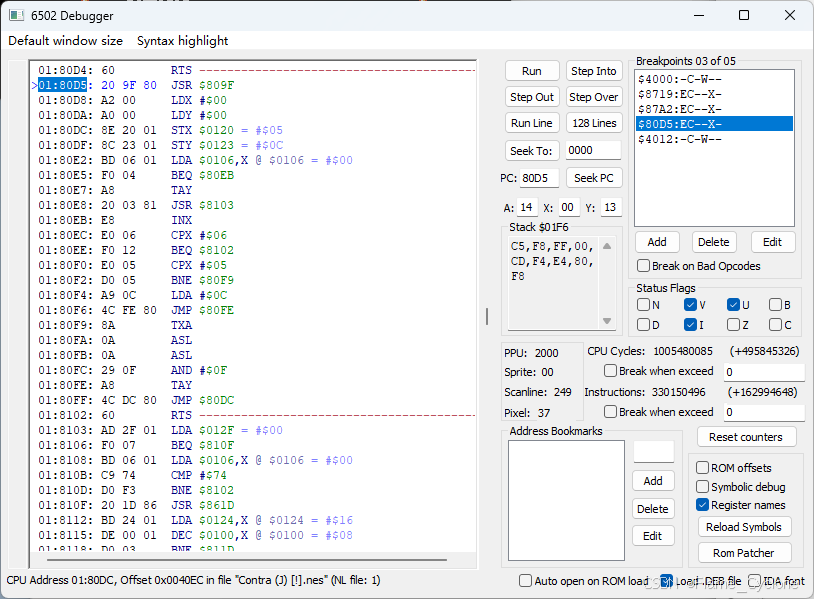Click Add under Breakpoints list
The width and height of the screenshot is (814, 599).
(x=657, y=242)
